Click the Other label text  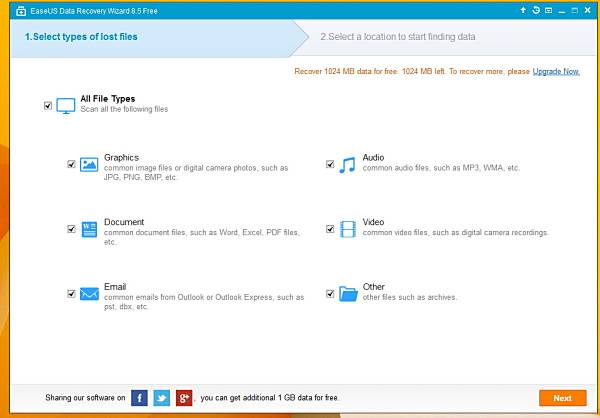tap(373, 287)
